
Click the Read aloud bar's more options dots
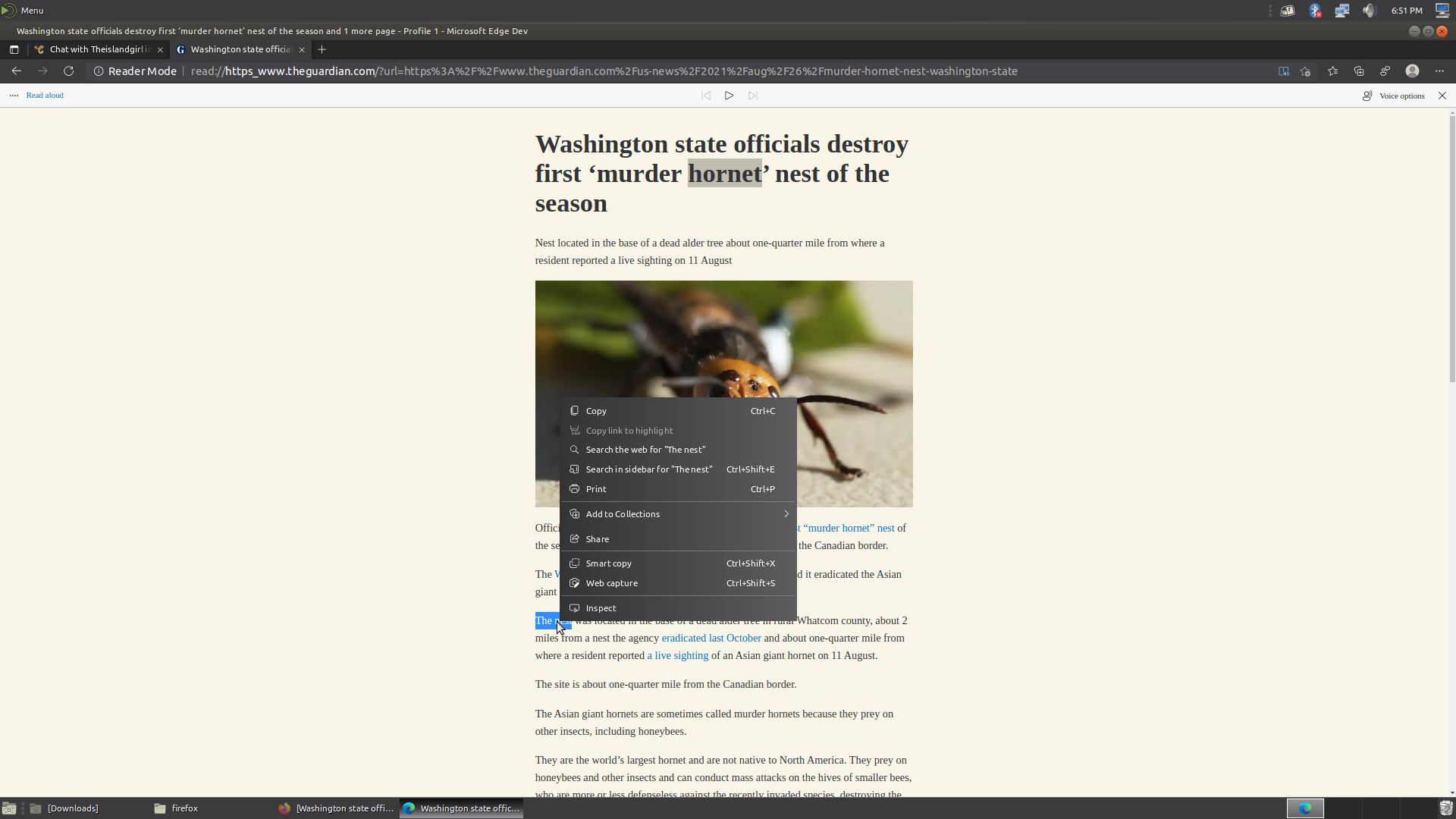click(x=14, y=96)
